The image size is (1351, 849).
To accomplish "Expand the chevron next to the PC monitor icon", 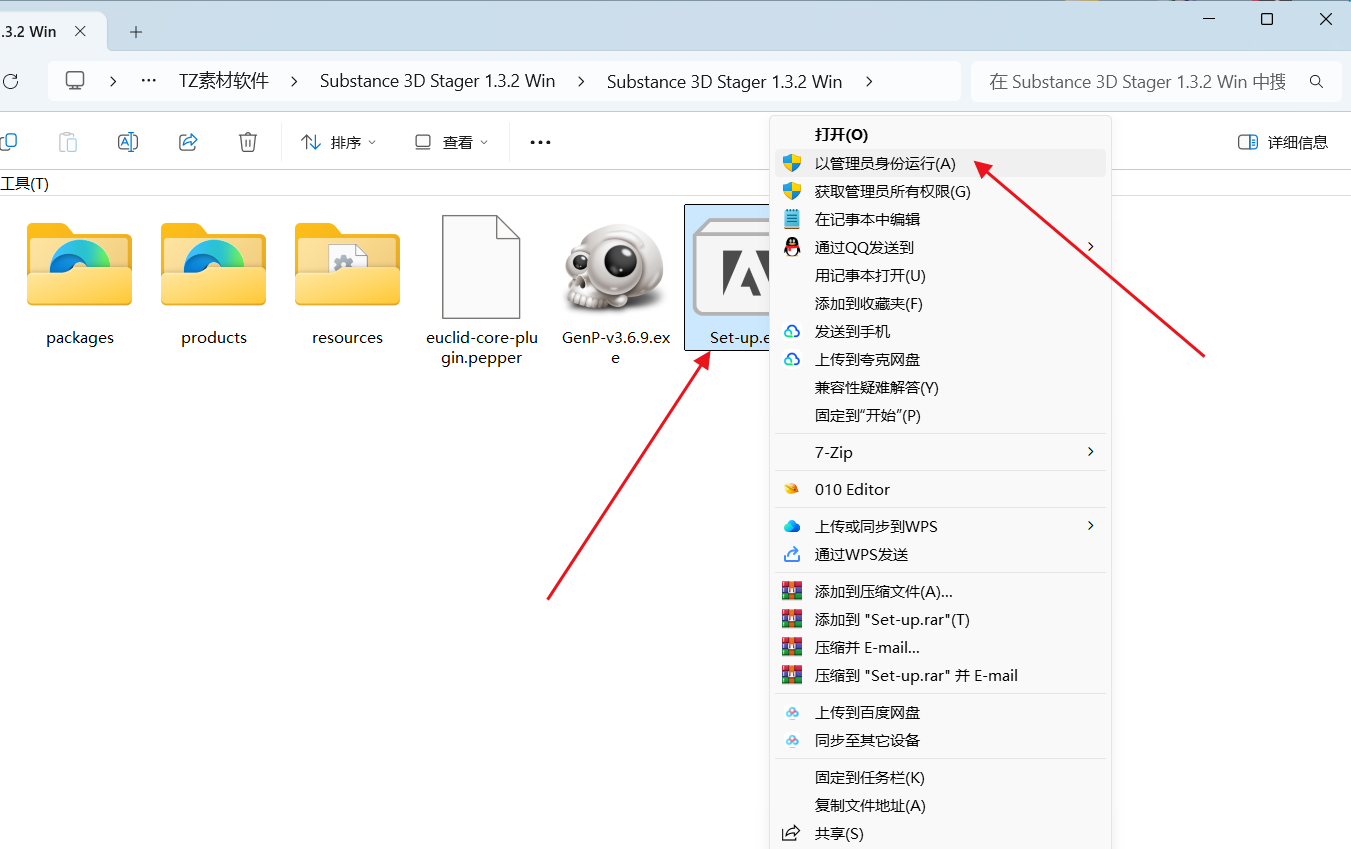I will click(x=113, y=81).
